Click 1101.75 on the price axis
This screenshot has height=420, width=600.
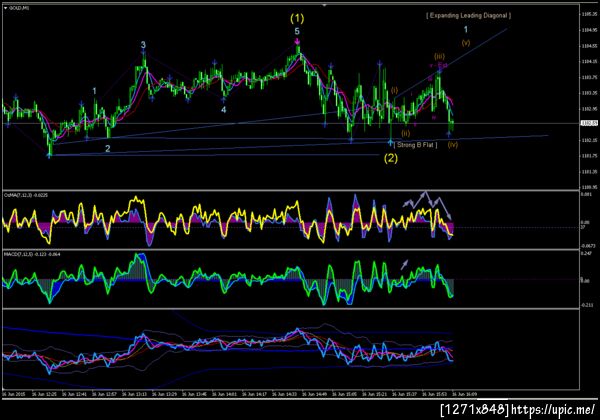(x=589, y=156)
